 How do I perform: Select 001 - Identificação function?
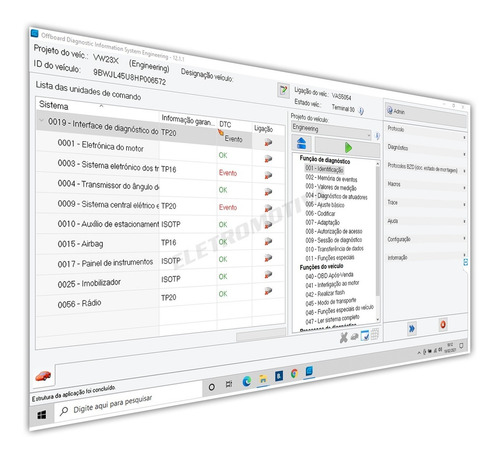click(324, 169)
